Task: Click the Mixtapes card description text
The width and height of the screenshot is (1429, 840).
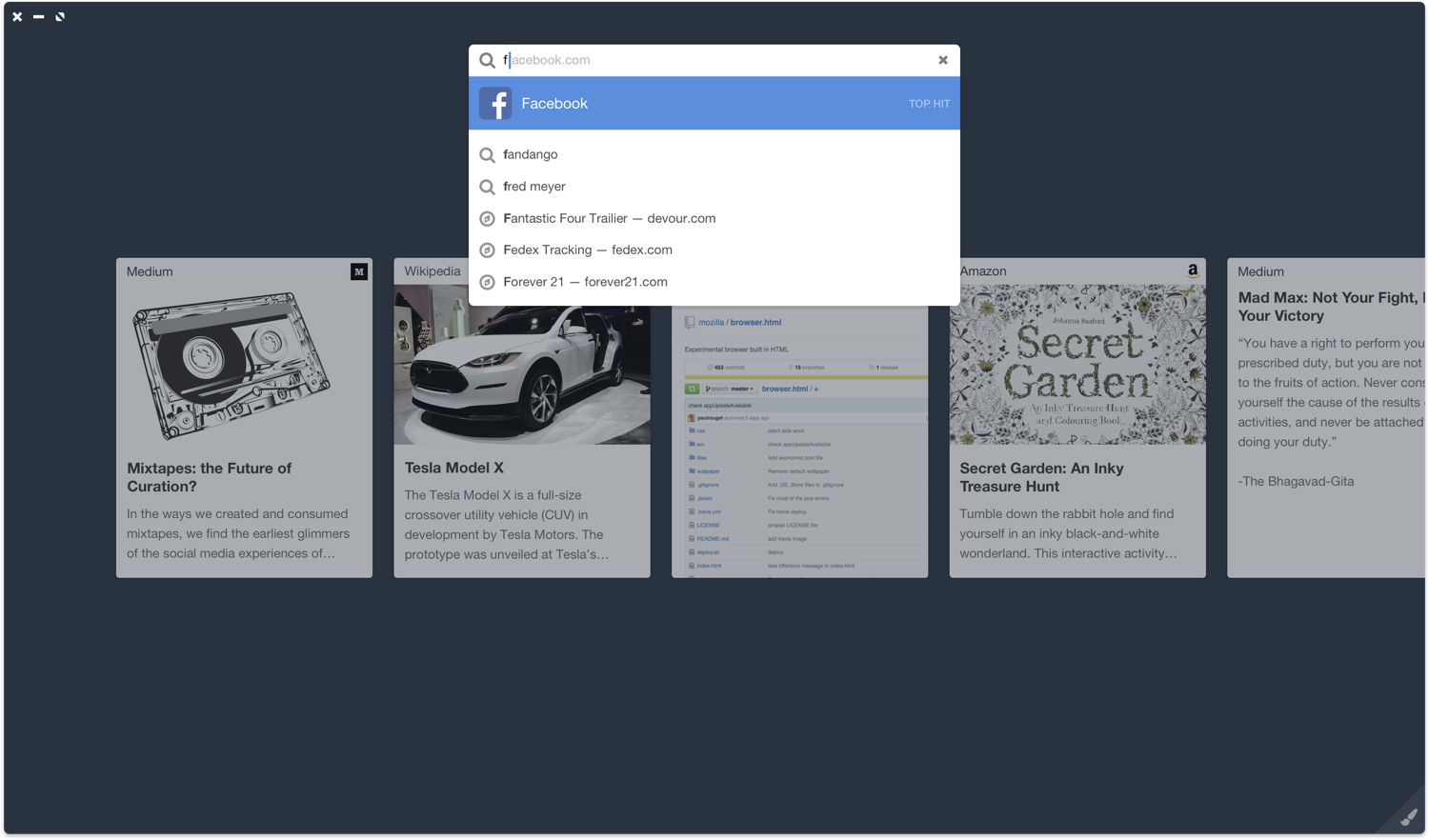Action: 238,533
